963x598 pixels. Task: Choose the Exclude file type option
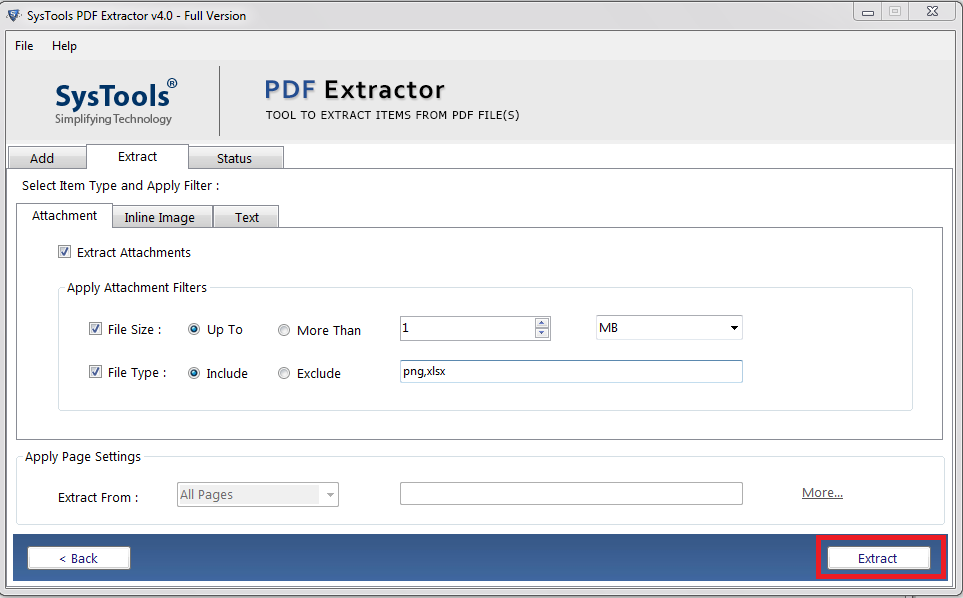tap(283, 372)
